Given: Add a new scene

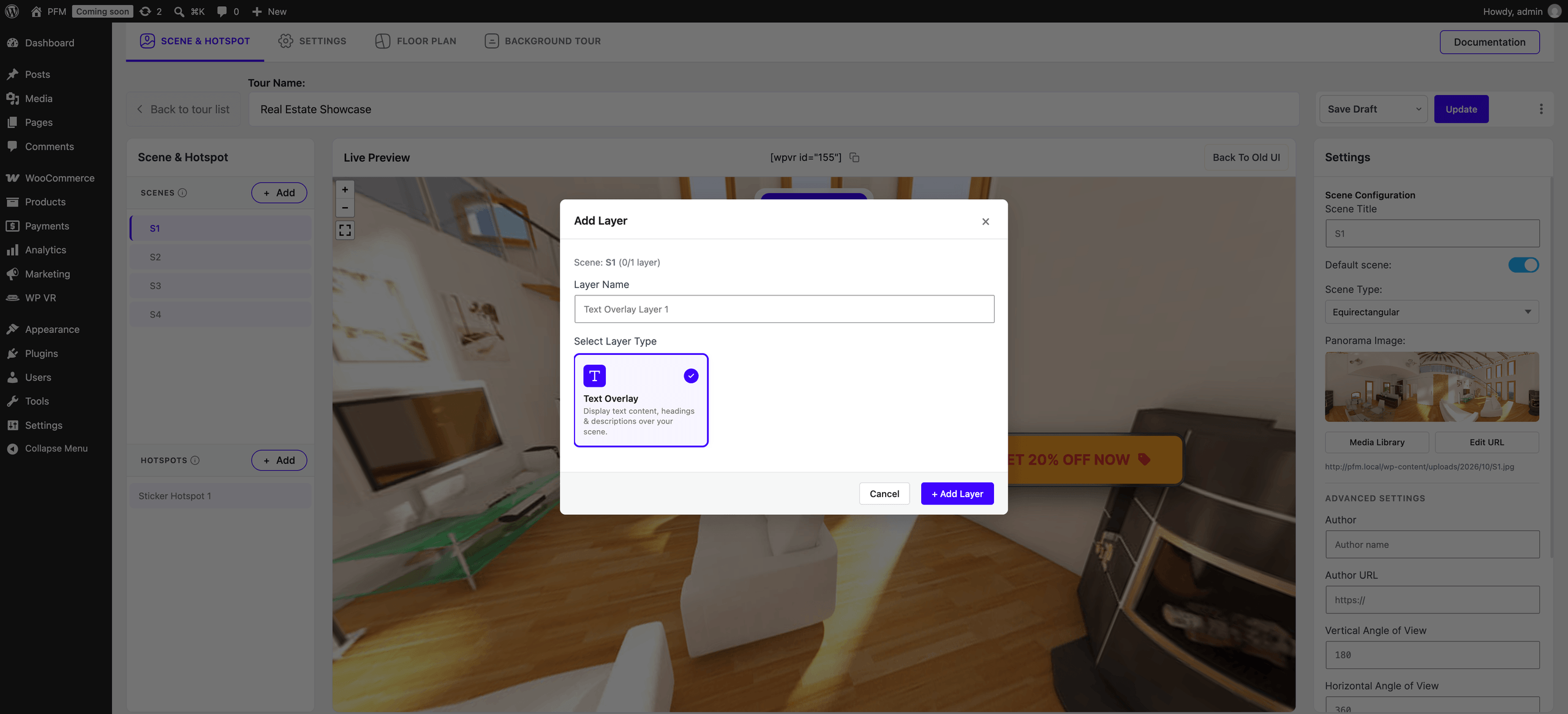Looking at the screenshot, I should coord(279,192).
